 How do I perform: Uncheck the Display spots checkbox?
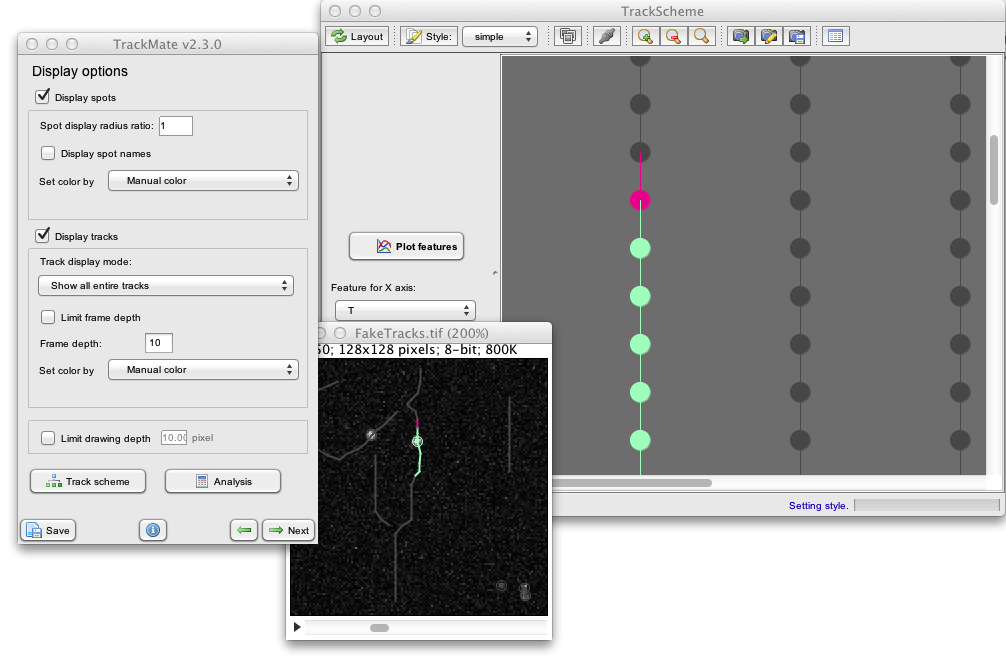43,97
